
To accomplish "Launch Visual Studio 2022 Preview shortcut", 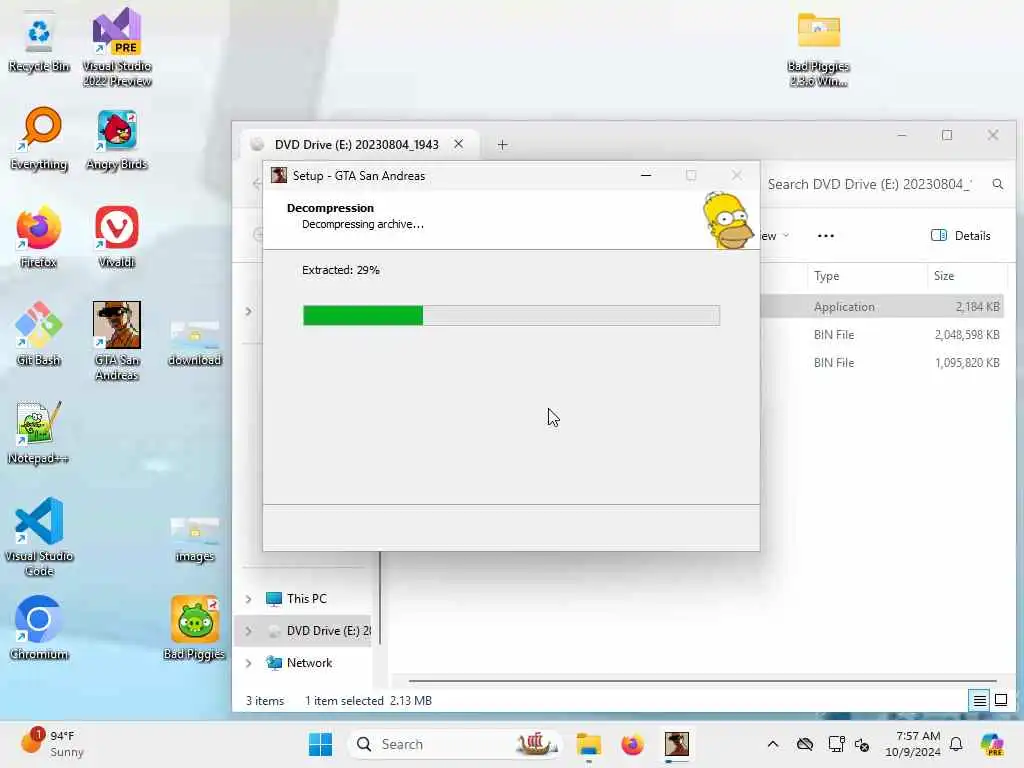I will pos(117,47).
